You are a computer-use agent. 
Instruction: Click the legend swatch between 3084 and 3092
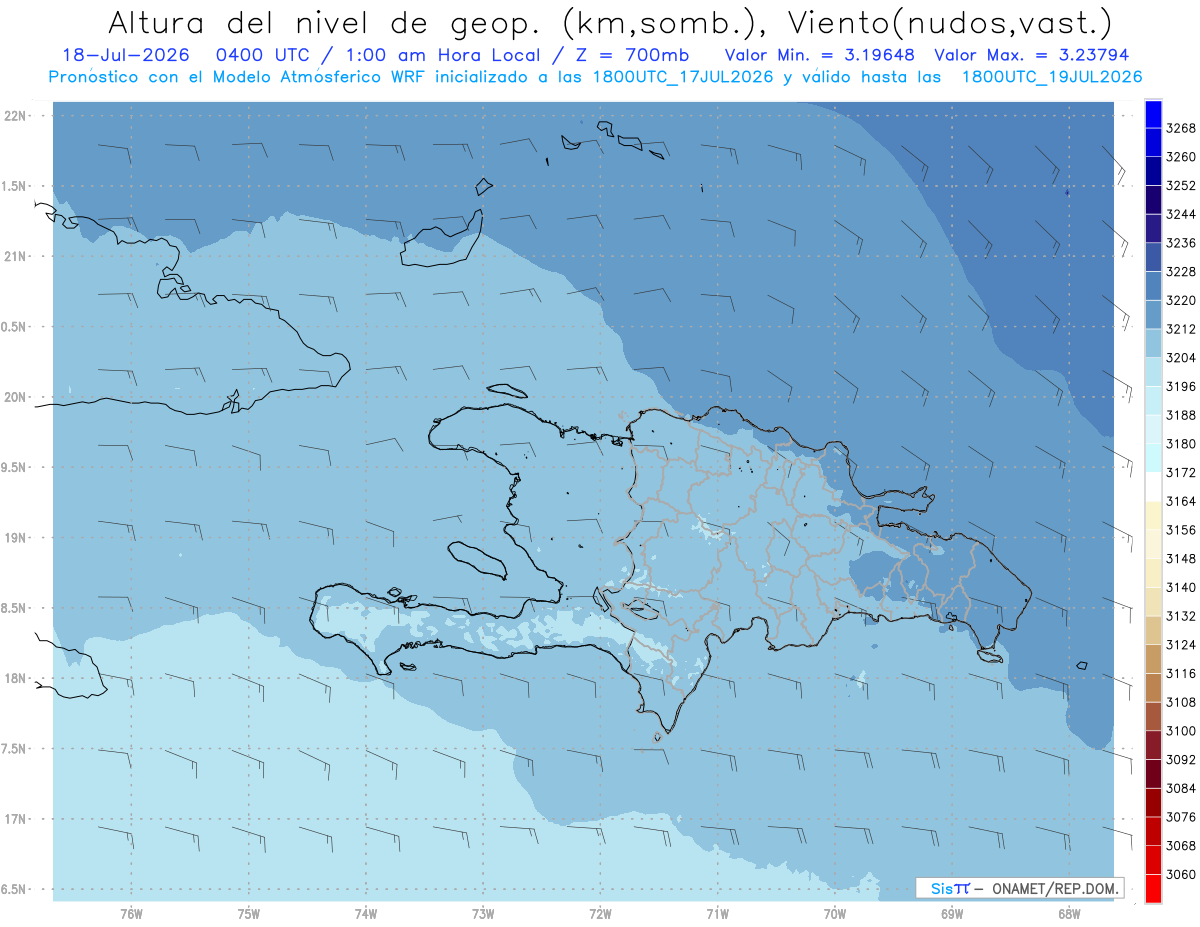[1153, 774]
